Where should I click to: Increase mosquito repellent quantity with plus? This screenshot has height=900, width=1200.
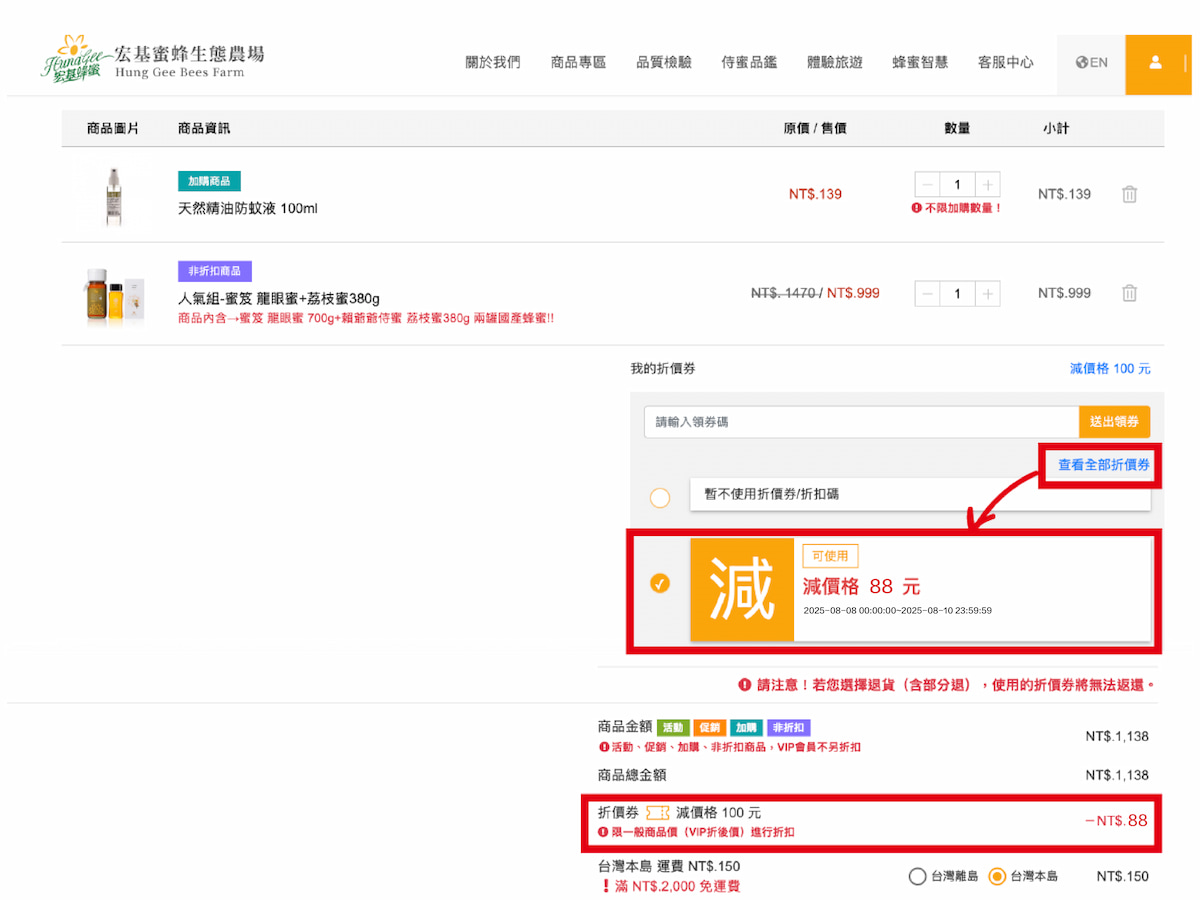tap(987, 185)
